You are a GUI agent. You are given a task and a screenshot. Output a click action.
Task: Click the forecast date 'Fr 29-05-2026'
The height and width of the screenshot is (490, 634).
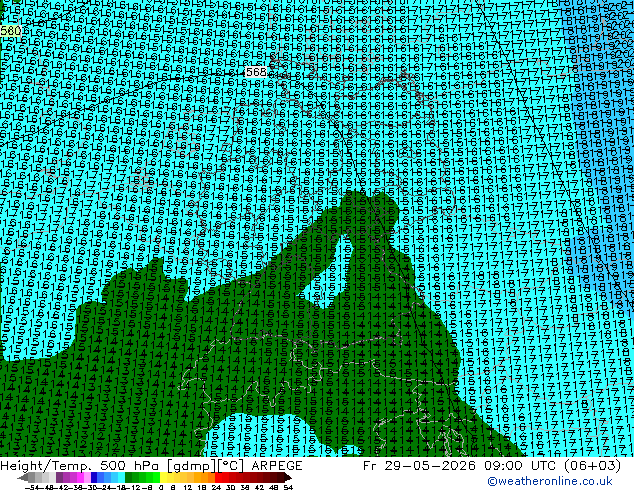tap(419, 466)
